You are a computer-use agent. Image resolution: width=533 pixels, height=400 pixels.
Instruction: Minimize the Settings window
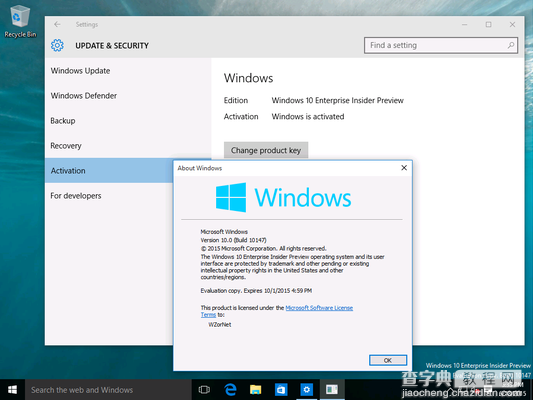(464, 24)
